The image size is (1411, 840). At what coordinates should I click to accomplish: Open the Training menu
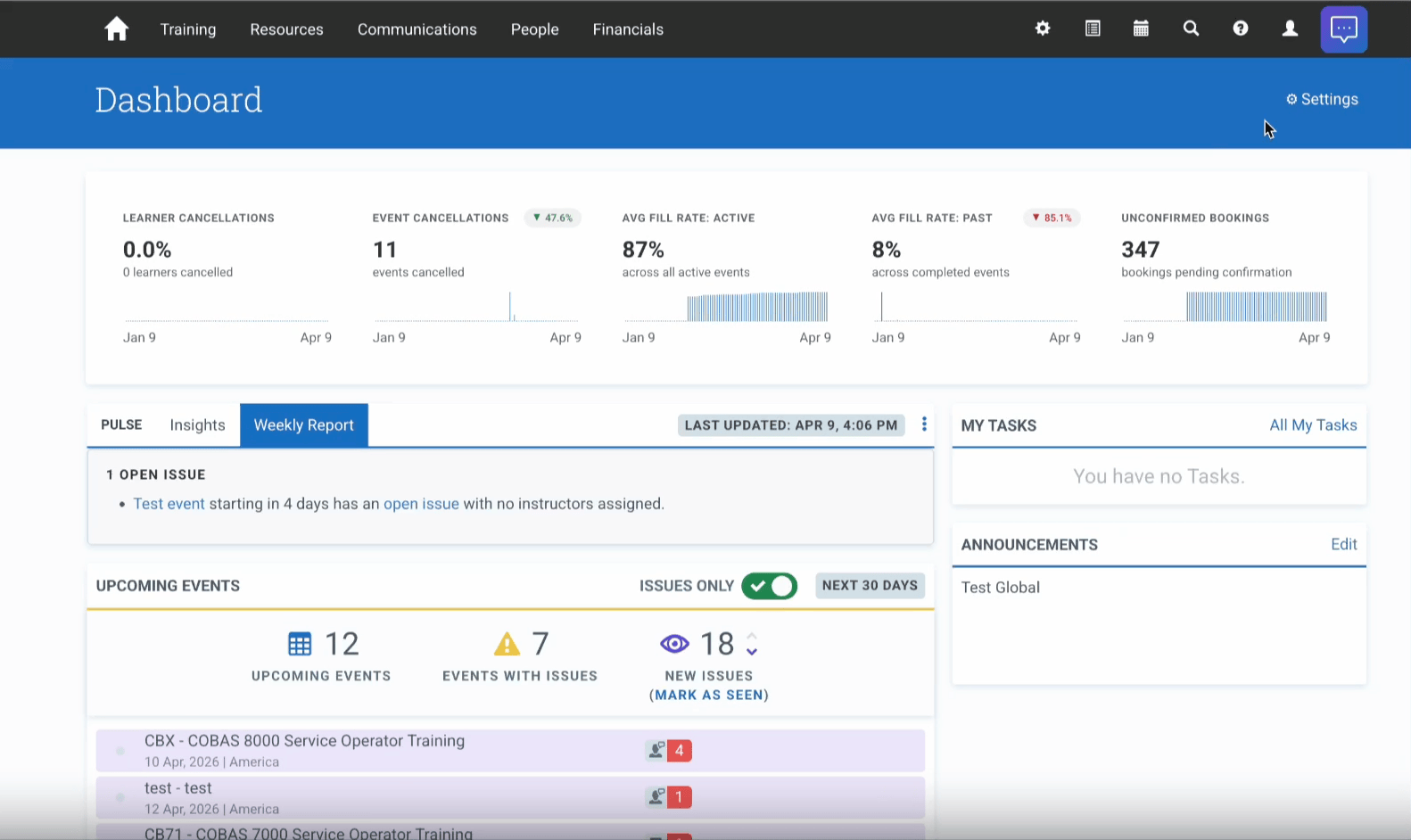[x=188, y=29]
